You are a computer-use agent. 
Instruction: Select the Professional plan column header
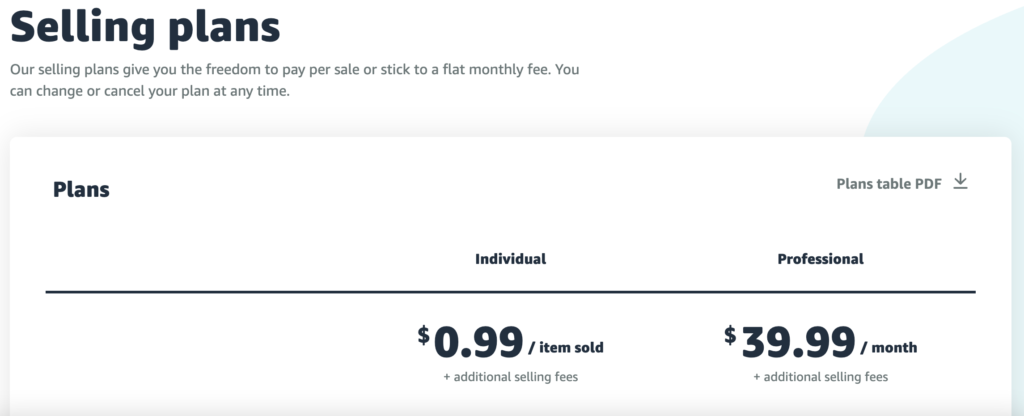pos(820,259)
